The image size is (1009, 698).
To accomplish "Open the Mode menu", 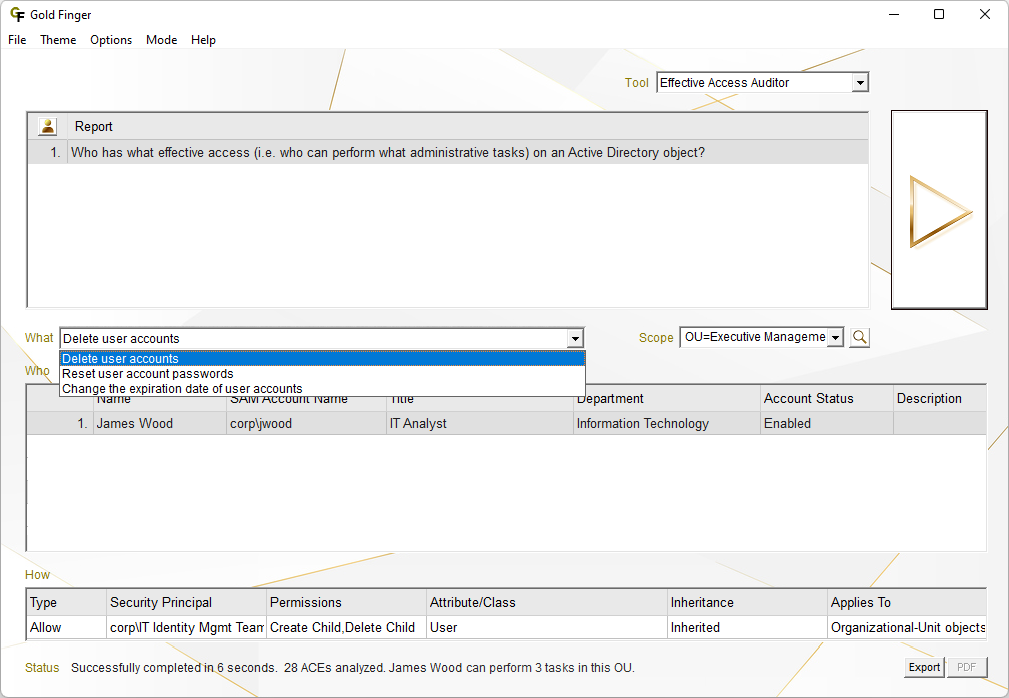I will tap(161, 40).
